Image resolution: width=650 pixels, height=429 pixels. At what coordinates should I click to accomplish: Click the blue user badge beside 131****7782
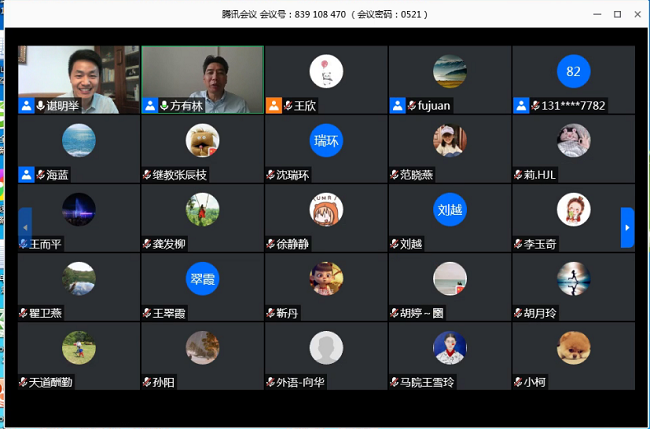tap(521, 105)
